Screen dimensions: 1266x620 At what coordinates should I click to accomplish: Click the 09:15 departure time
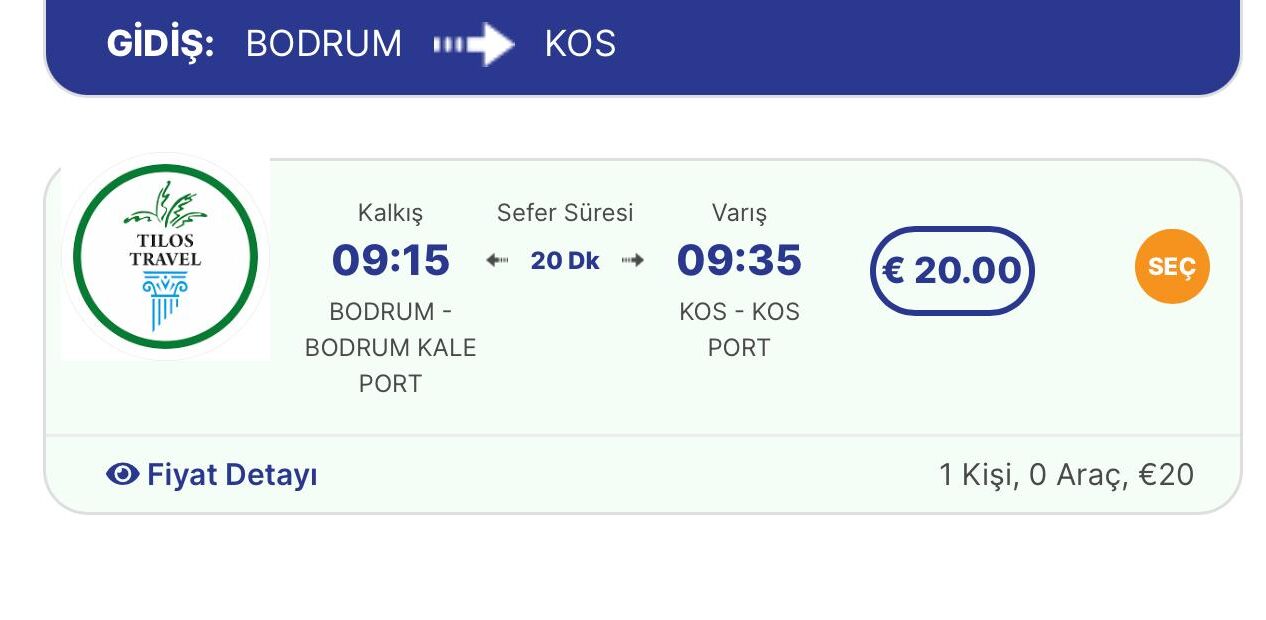tap(391, 260)
